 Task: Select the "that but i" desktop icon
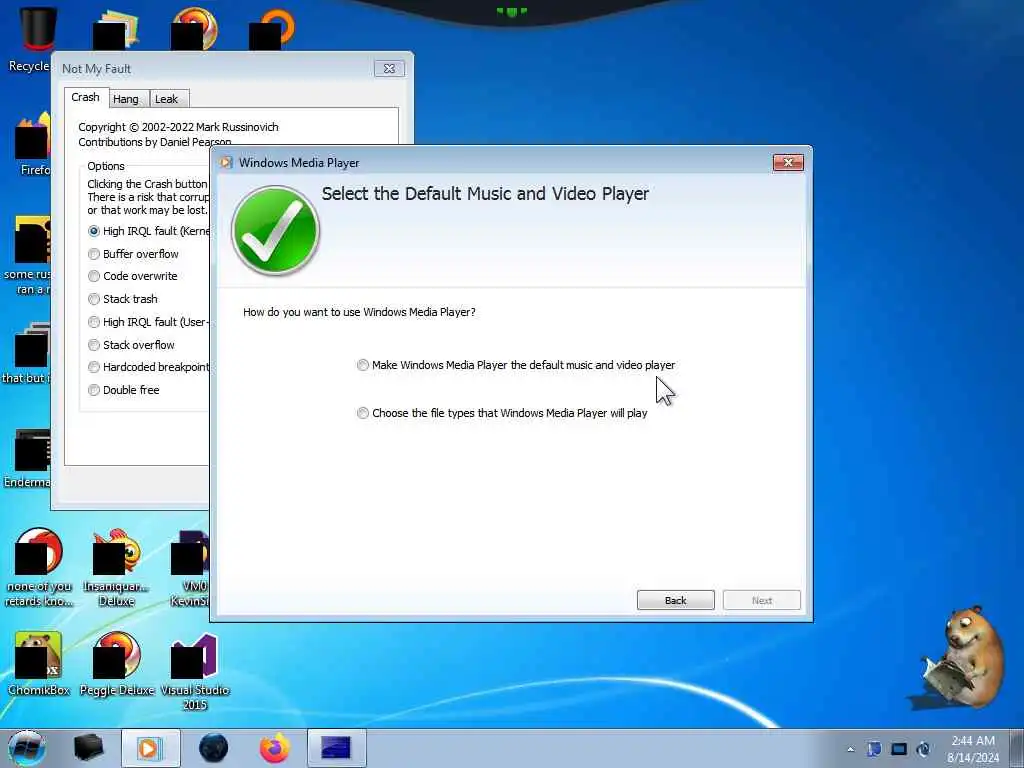(x=27, y=353)
